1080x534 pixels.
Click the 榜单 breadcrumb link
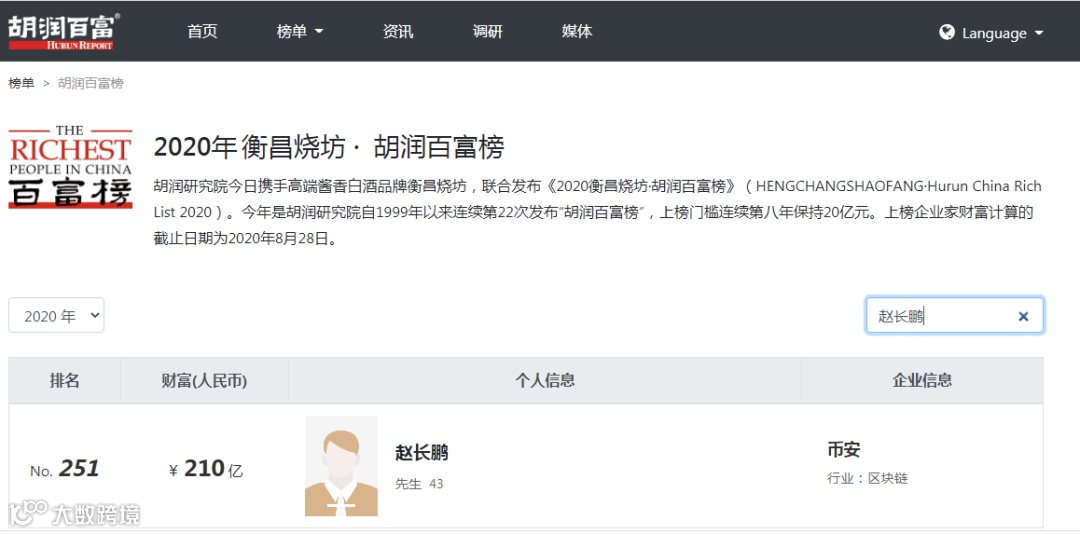[x=21, y=83]
